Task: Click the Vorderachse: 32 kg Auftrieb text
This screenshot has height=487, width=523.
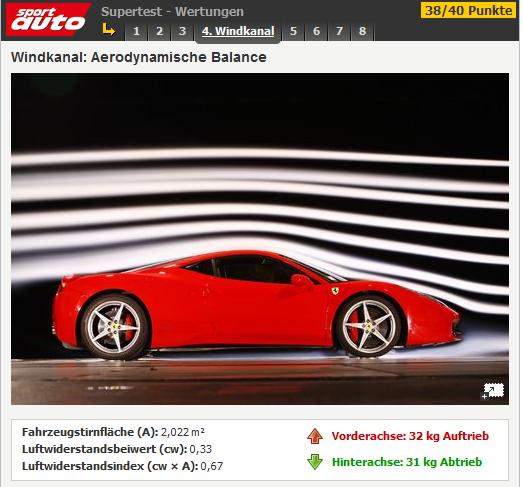Action: [x=410, y=436]
